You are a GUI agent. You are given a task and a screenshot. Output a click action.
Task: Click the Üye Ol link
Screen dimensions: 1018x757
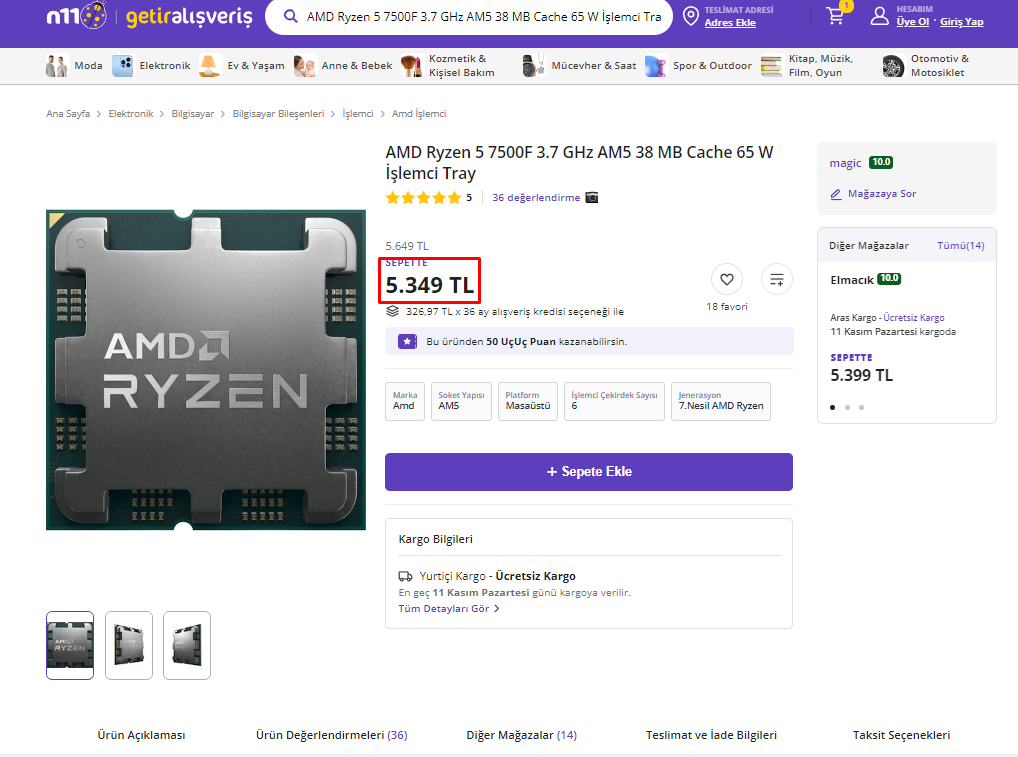[913, 21]
